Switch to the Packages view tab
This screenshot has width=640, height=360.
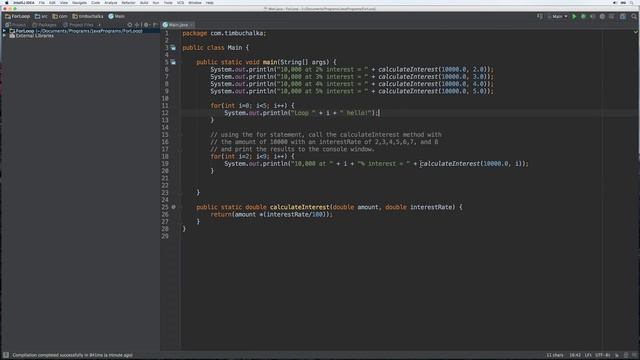[x=44, y=25]
